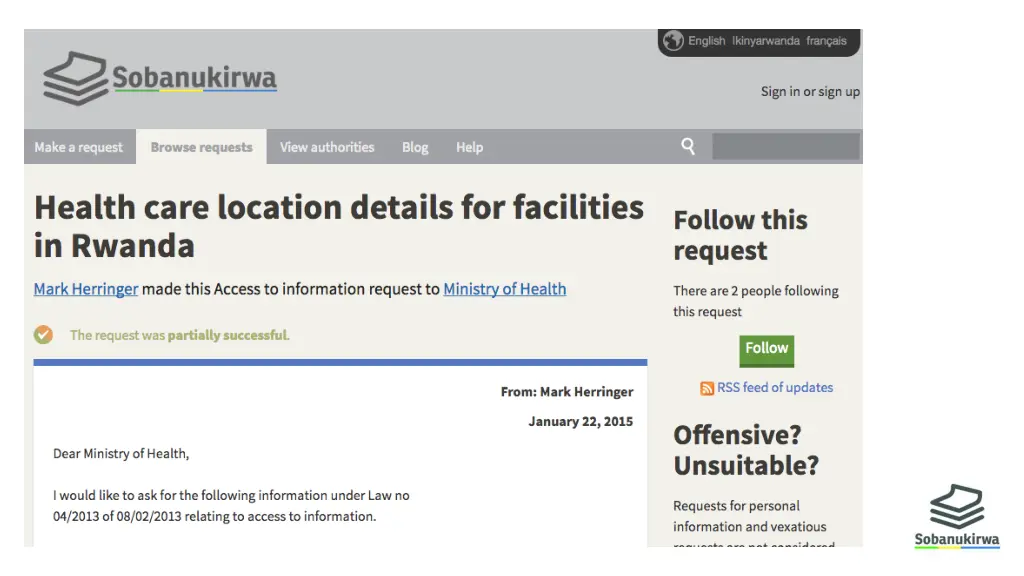Click the 'Offensive? Unsuitable?' heading
This screenshot has height=576, width=1024.
[x=746, y=450]
